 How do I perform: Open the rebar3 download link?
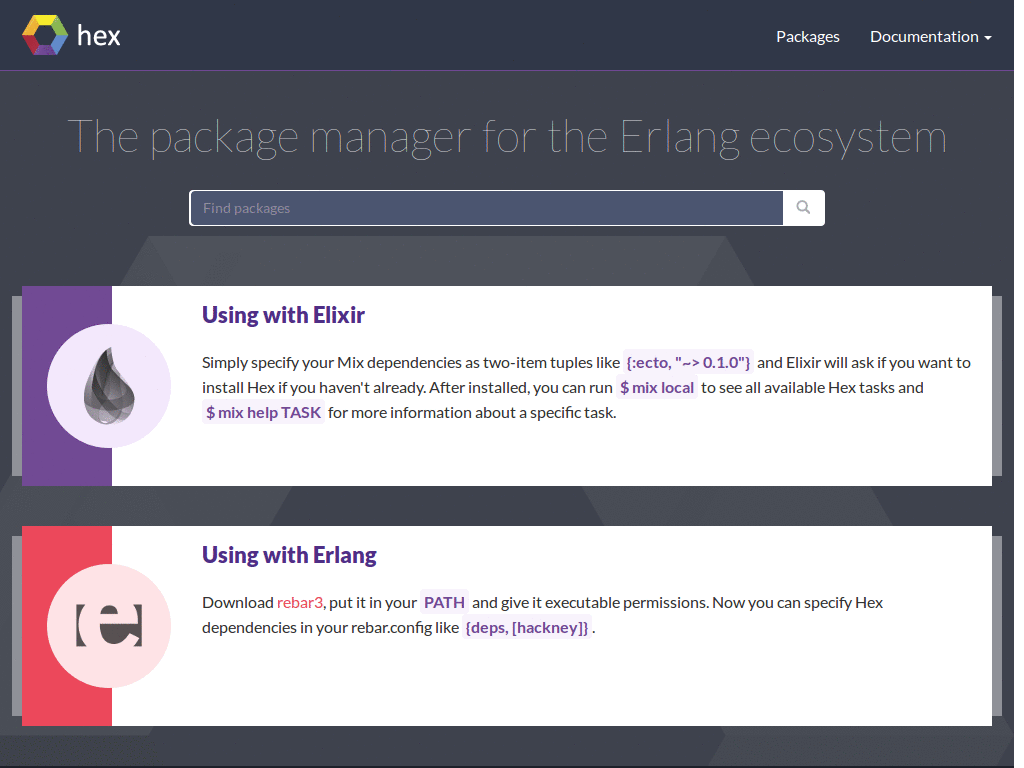pyautogui.click(x=300, y=602)
